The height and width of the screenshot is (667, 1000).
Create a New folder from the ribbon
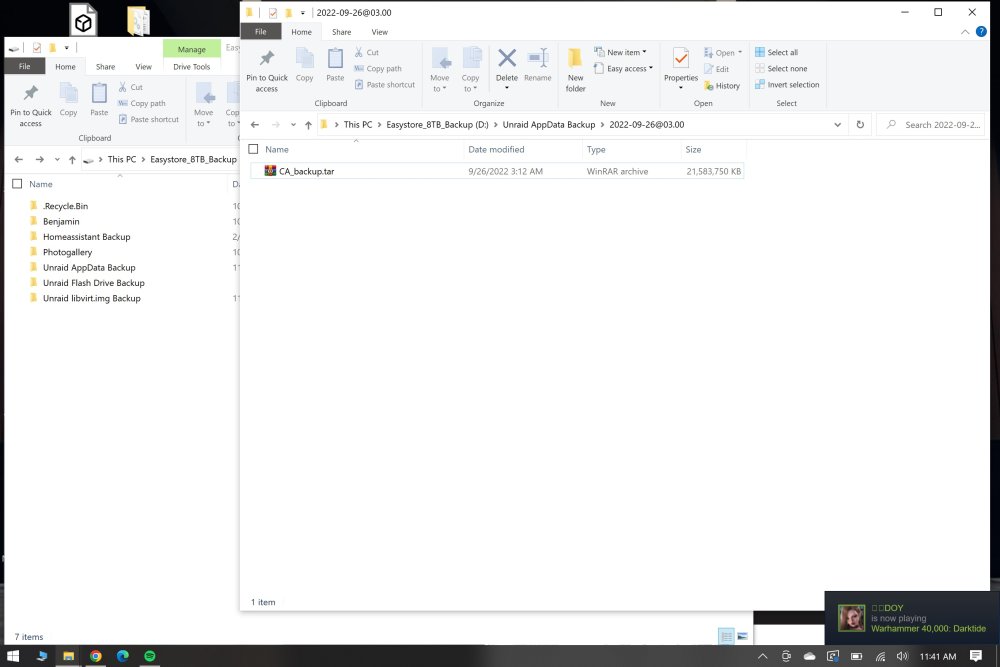(x=575, y=70)
